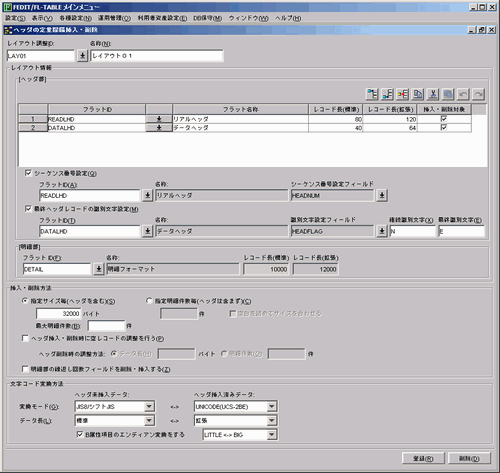Open JIS8/シフトJIS conversion mode dropdown
Screen dimensions: 500x473
pyautogui.click(x=149, y=406)
